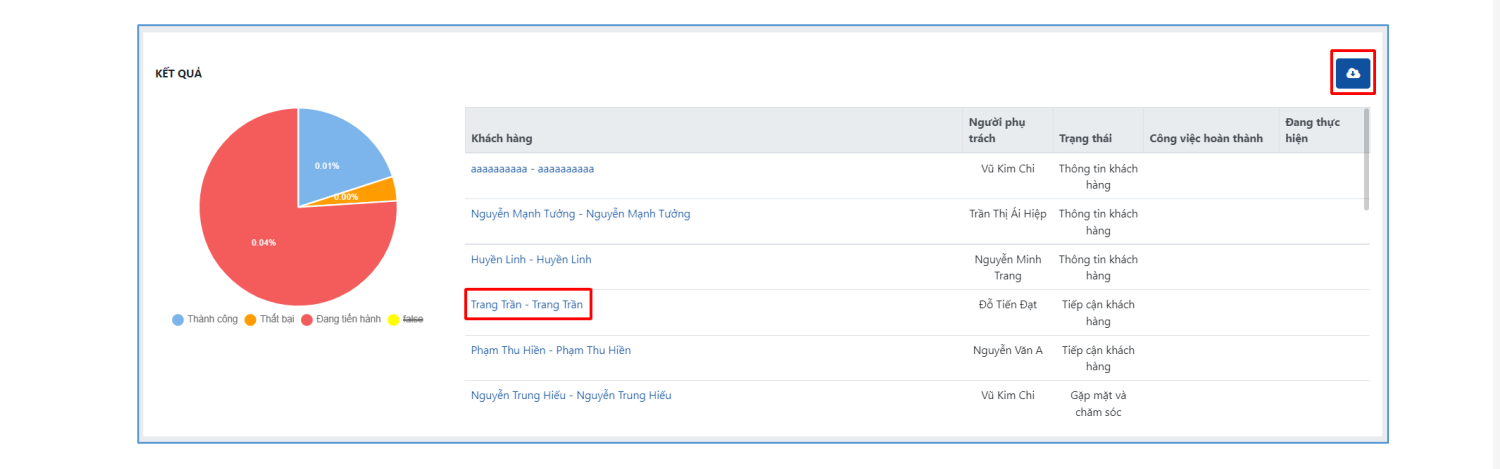Click the Người phụ trách column header
The image size is (1500, 469).
pos(997,130)
